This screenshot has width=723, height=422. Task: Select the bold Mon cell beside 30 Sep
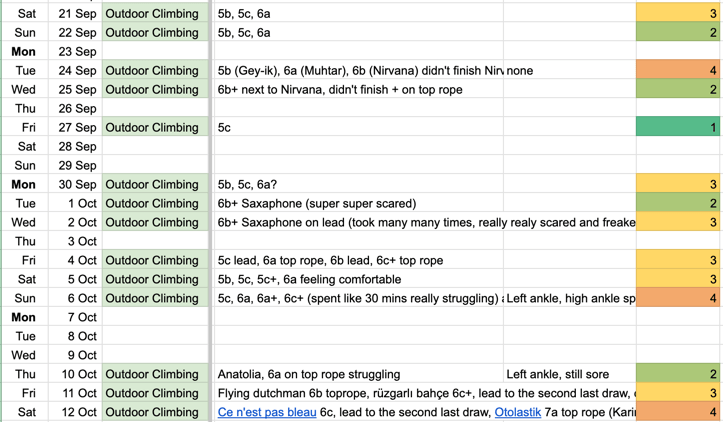point(23,185)
